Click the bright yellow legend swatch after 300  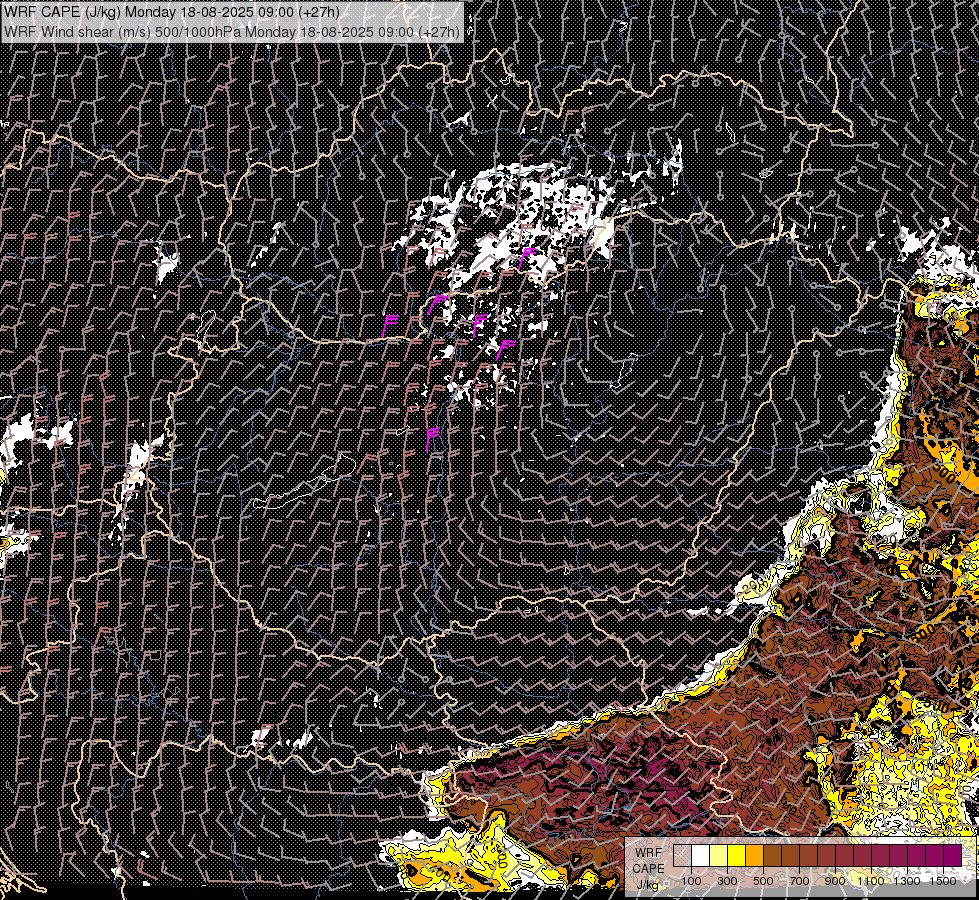[737, 855]
